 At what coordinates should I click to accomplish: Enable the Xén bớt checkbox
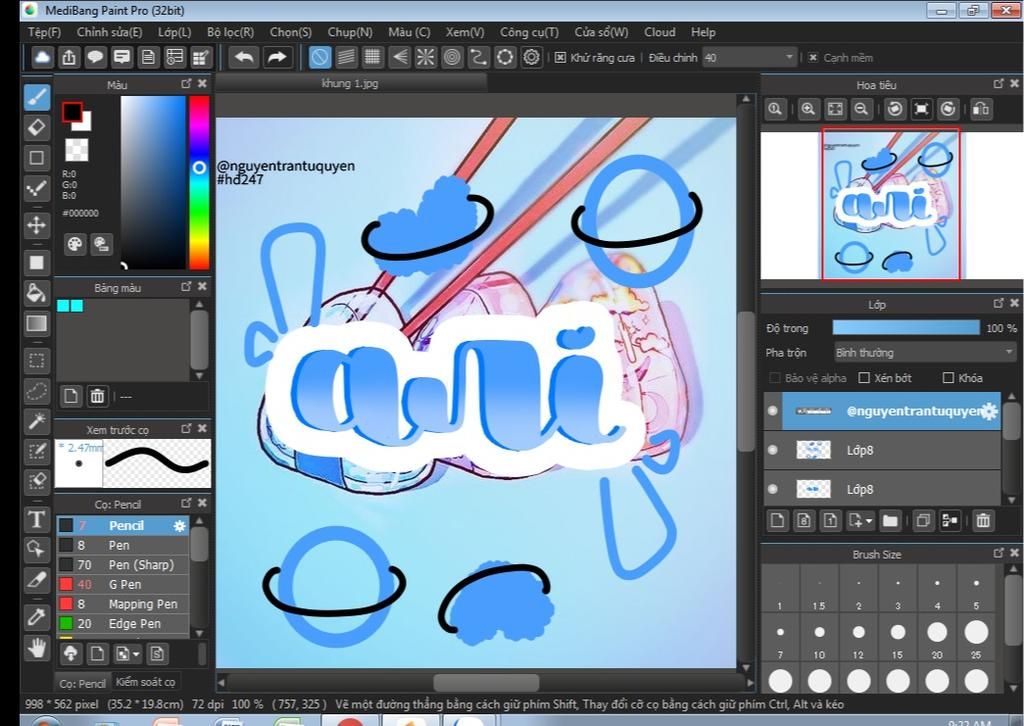pos(864,377)
